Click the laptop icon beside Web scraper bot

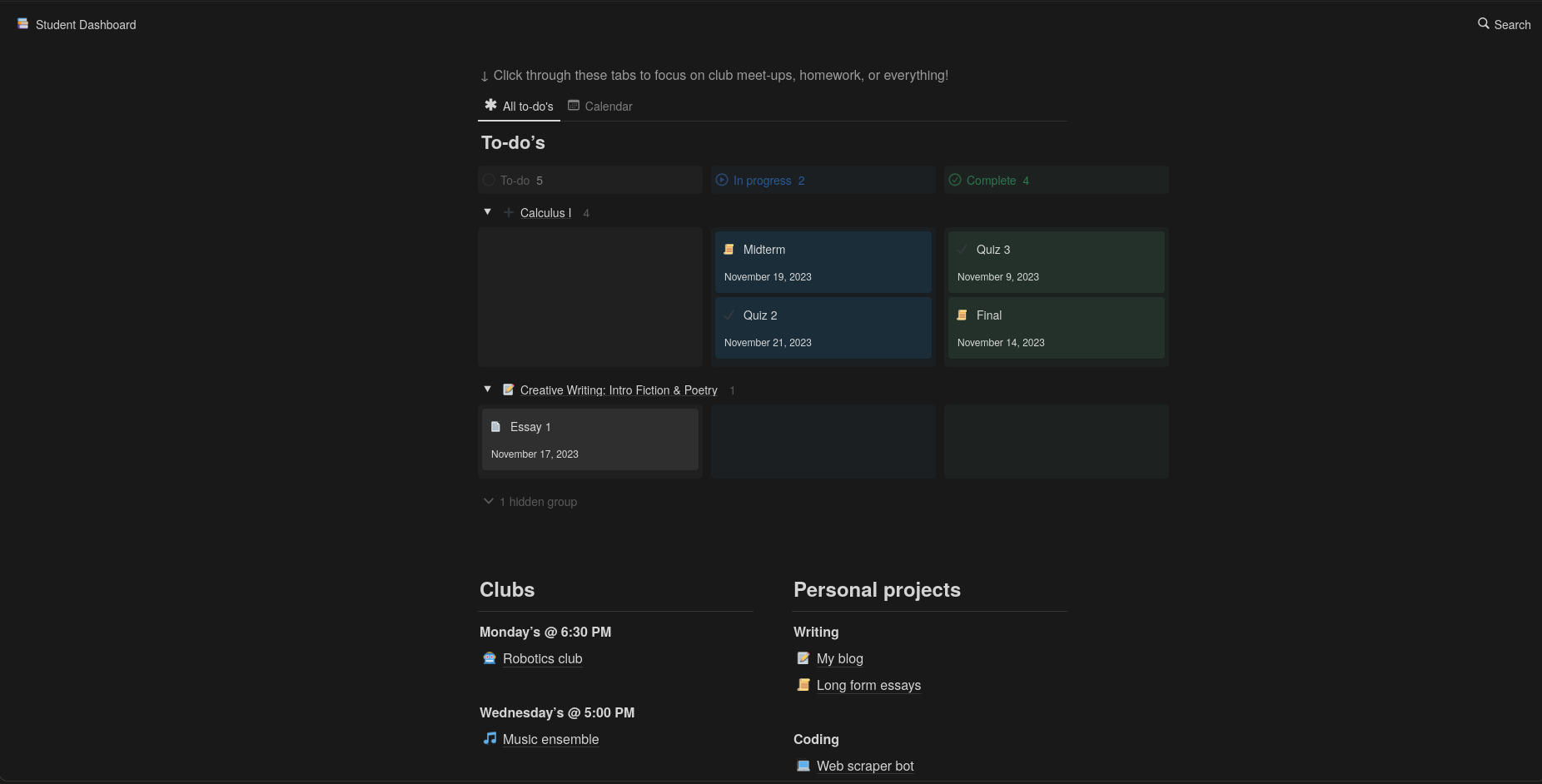click(803, 765)
